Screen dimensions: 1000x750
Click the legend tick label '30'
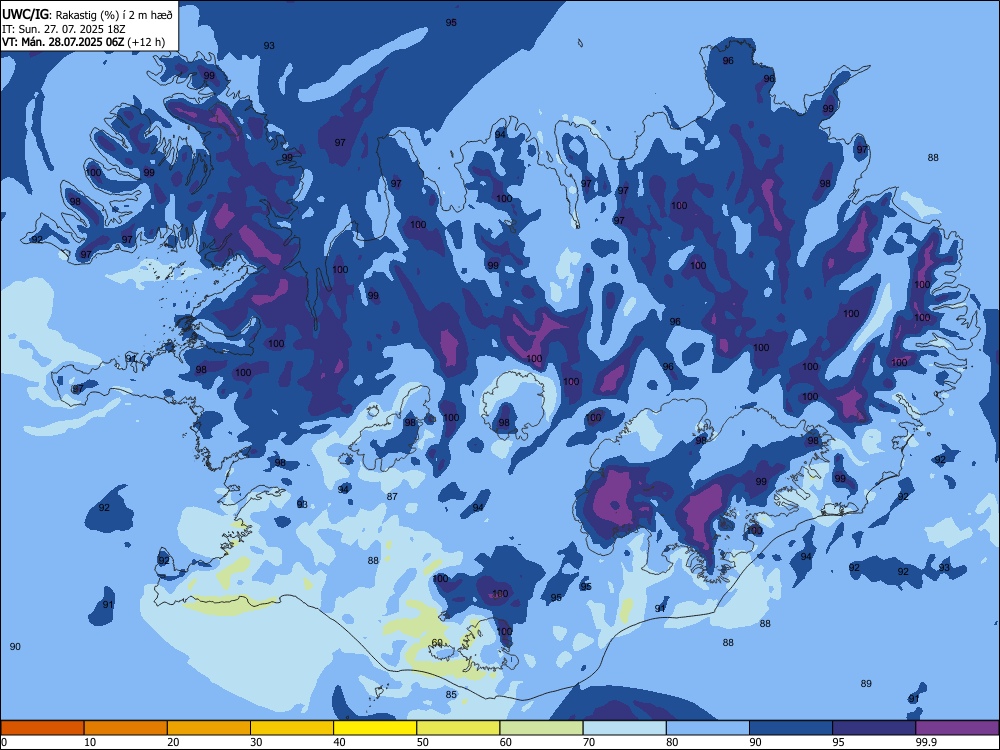[x=256, y=742]
